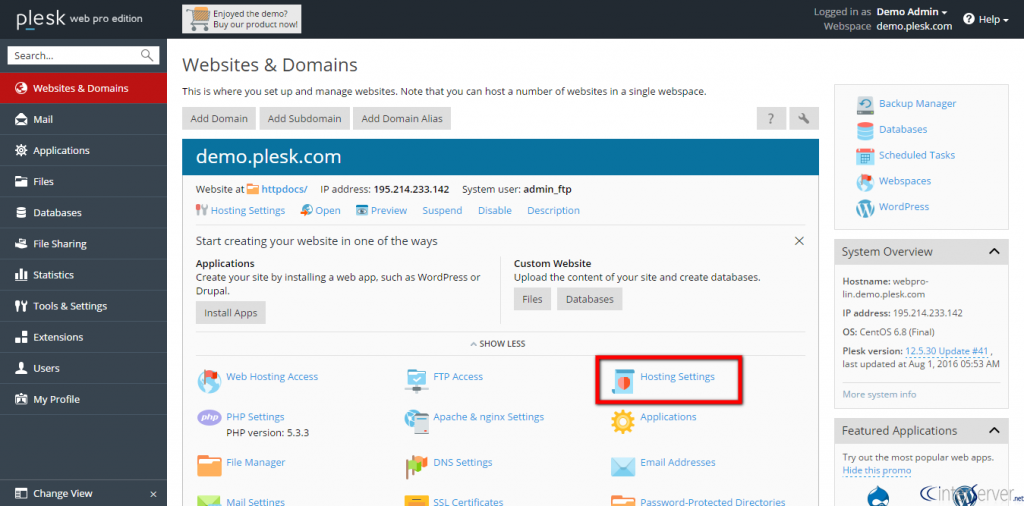Click Hide this promo link
The image size is (1024, 506).
click(x=876, y=470)
